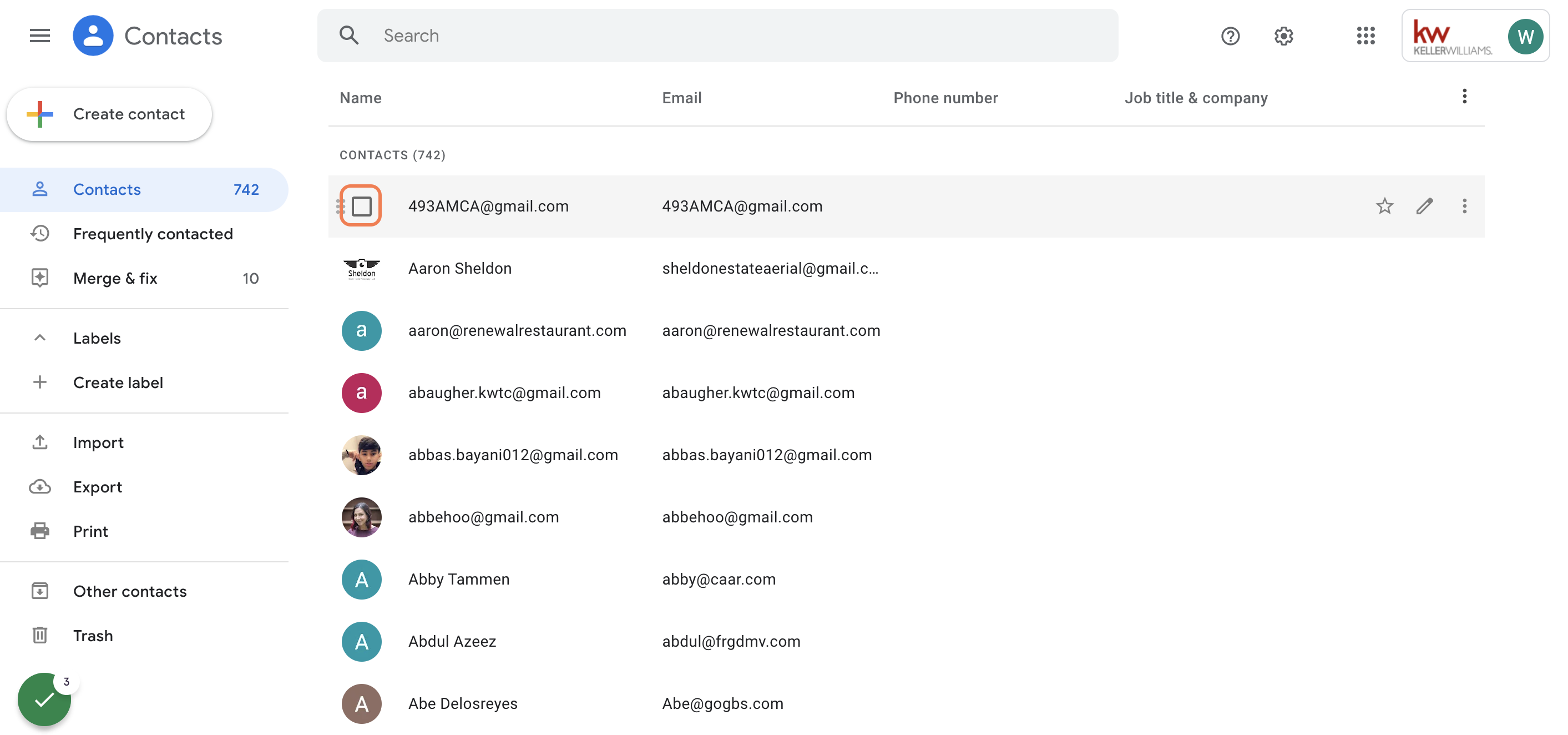Star the 493AMCA@gmail.com contact

(x=1384, y=207)
